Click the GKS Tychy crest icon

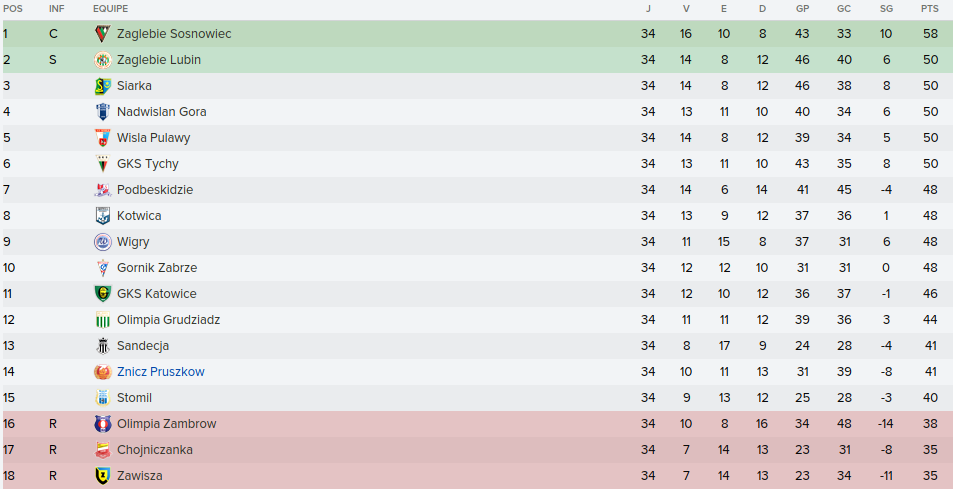(x=102, y=164)
